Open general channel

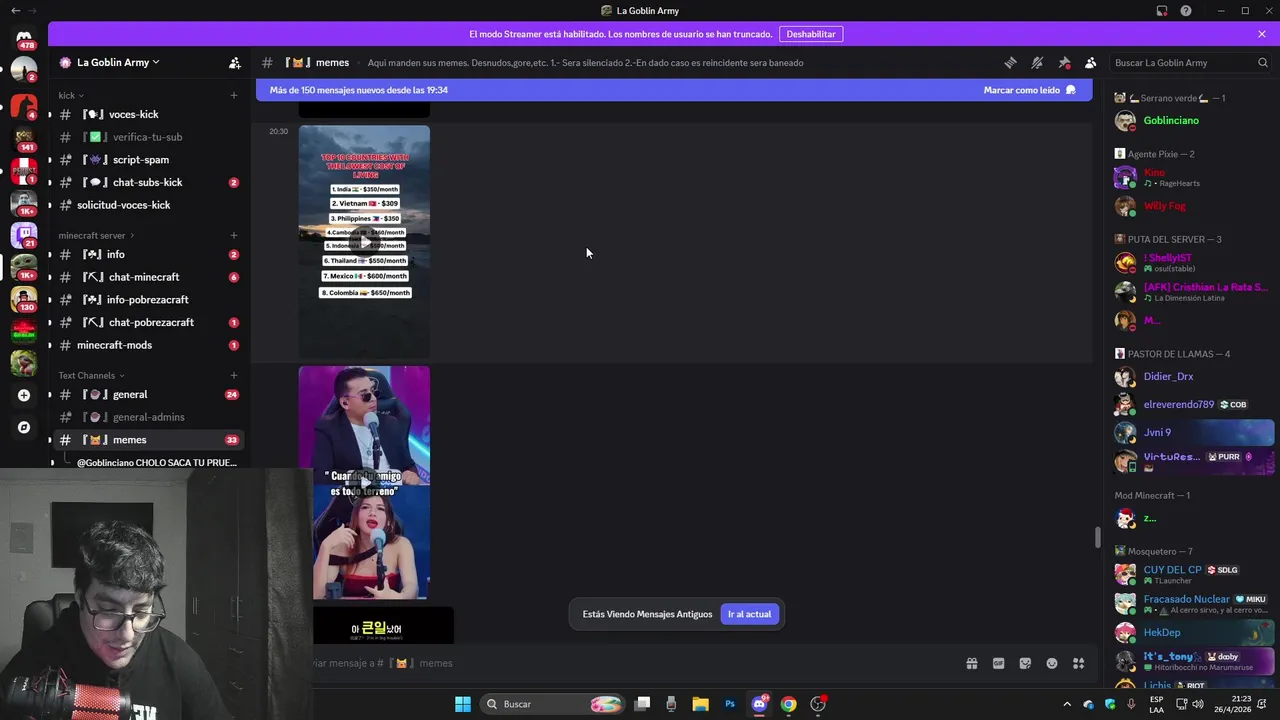[148, 394]
